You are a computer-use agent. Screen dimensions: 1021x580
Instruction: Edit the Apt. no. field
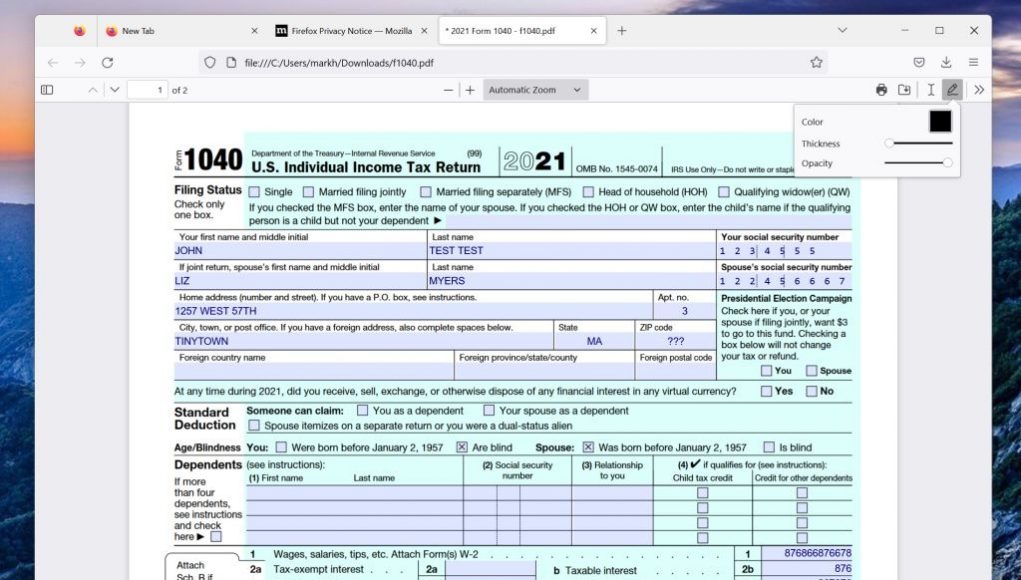tap(684, 311)
